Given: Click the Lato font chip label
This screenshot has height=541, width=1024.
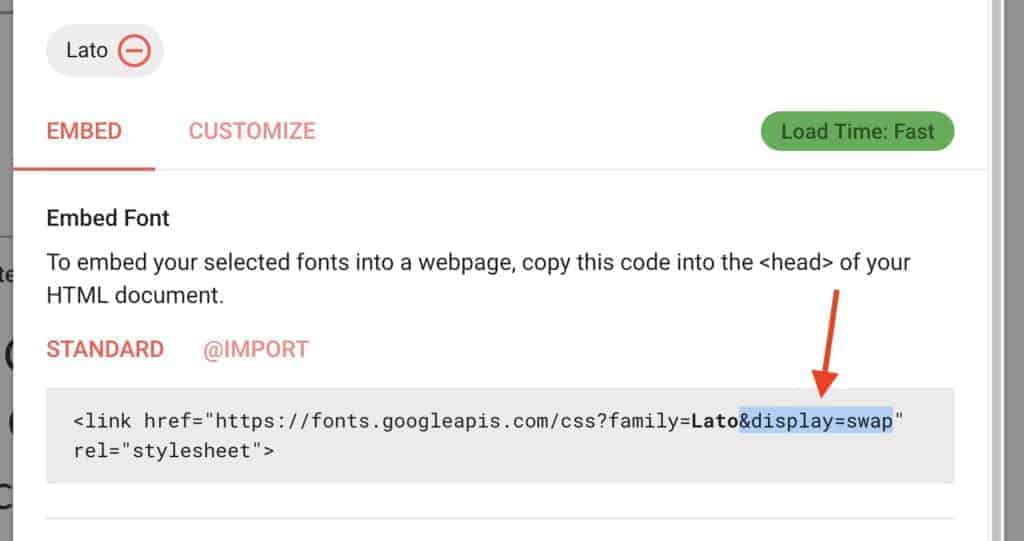Looking at the screenshot, I should pyautogui.click(x=86, y=50).
